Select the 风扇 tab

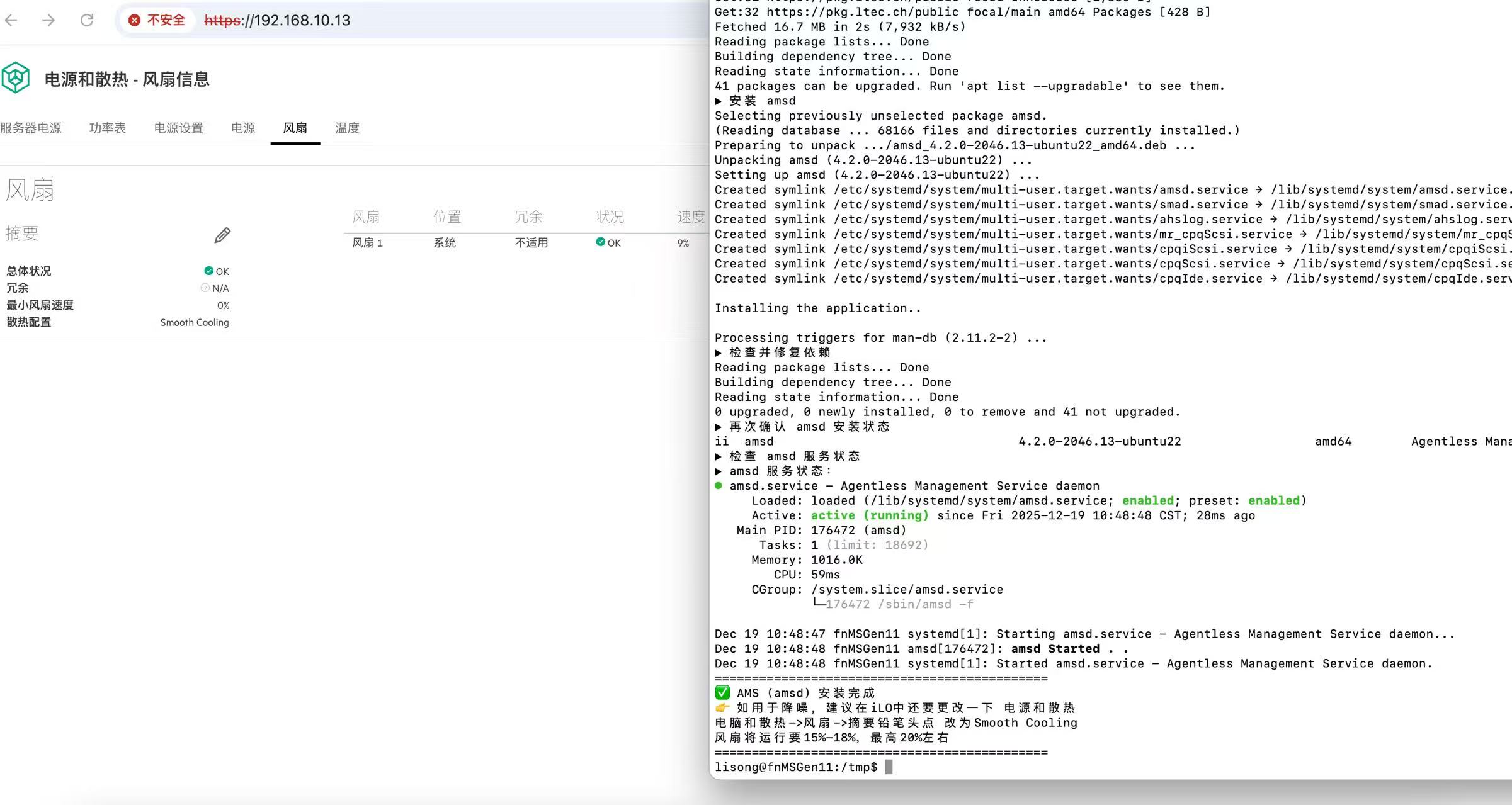[x=295, y=128]
